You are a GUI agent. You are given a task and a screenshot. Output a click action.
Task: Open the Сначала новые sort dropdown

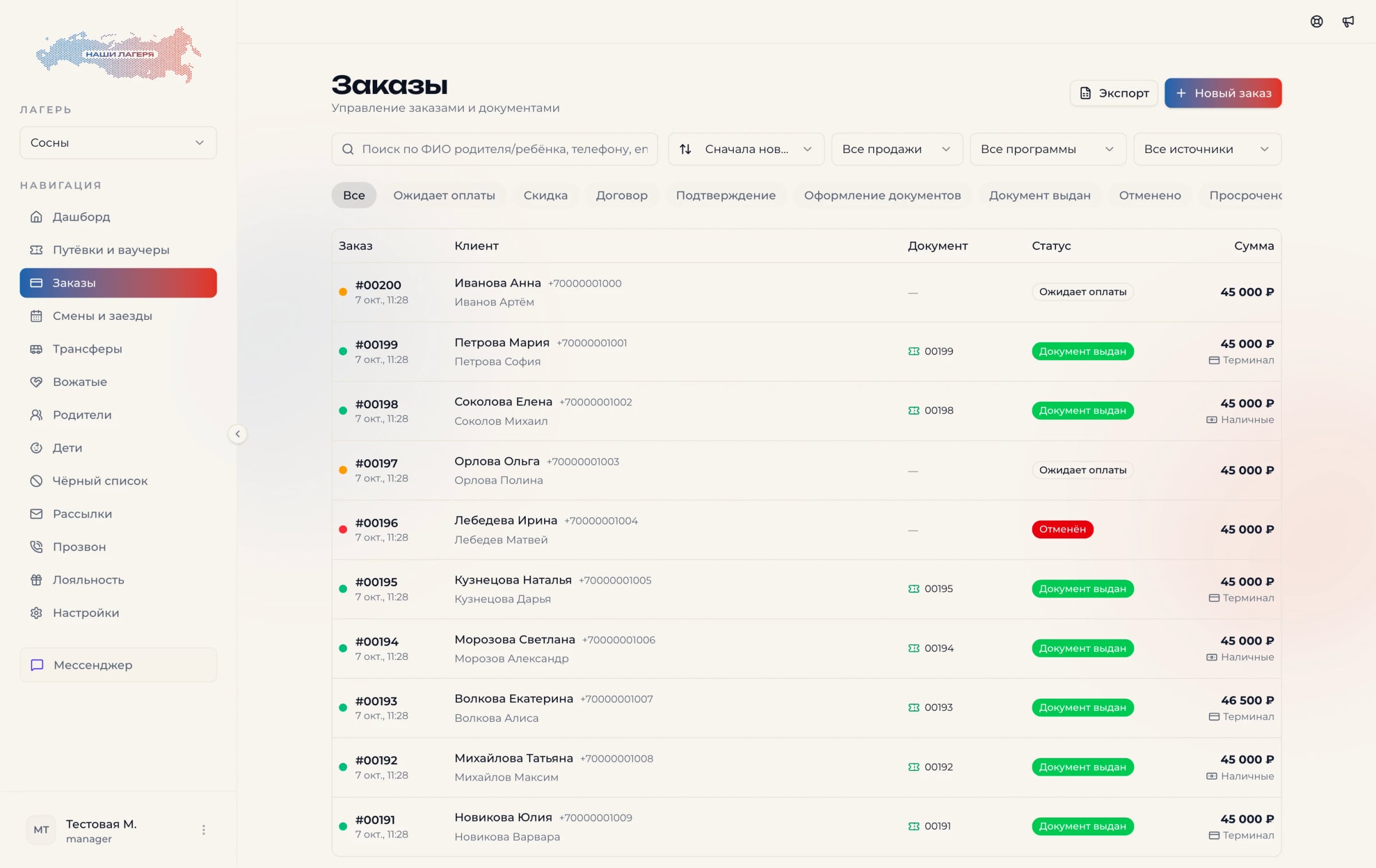click(x=746, y=149)
